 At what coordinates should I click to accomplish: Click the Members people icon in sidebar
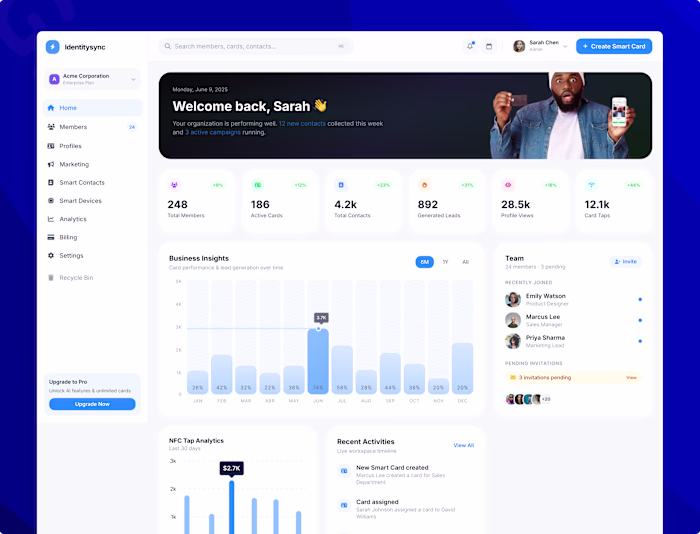[x=51, y=127]
